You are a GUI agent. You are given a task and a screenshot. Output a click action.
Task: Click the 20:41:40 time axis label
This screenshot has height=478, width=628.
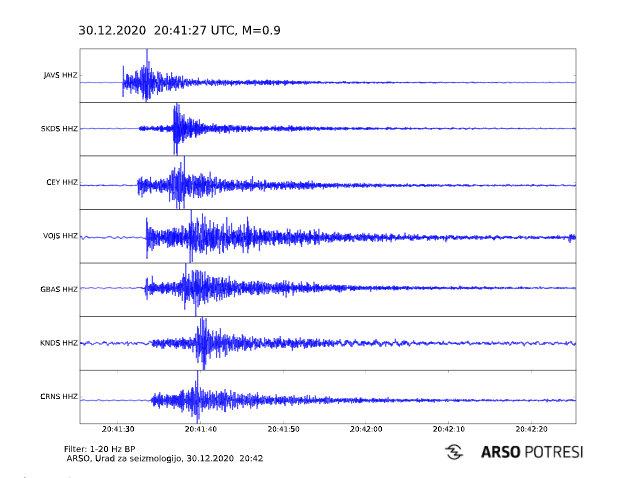pyautogui.click(x=201, y=428)
